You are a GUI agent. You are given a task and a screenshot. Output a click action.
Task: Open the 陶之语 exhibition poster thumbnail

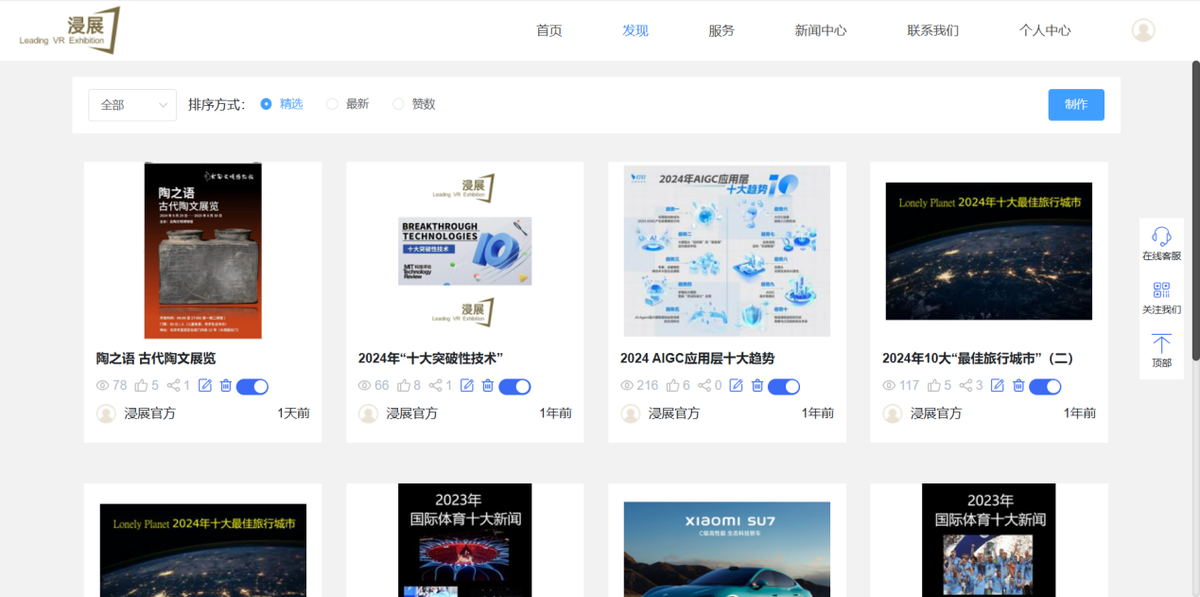(x=203, y=251)
